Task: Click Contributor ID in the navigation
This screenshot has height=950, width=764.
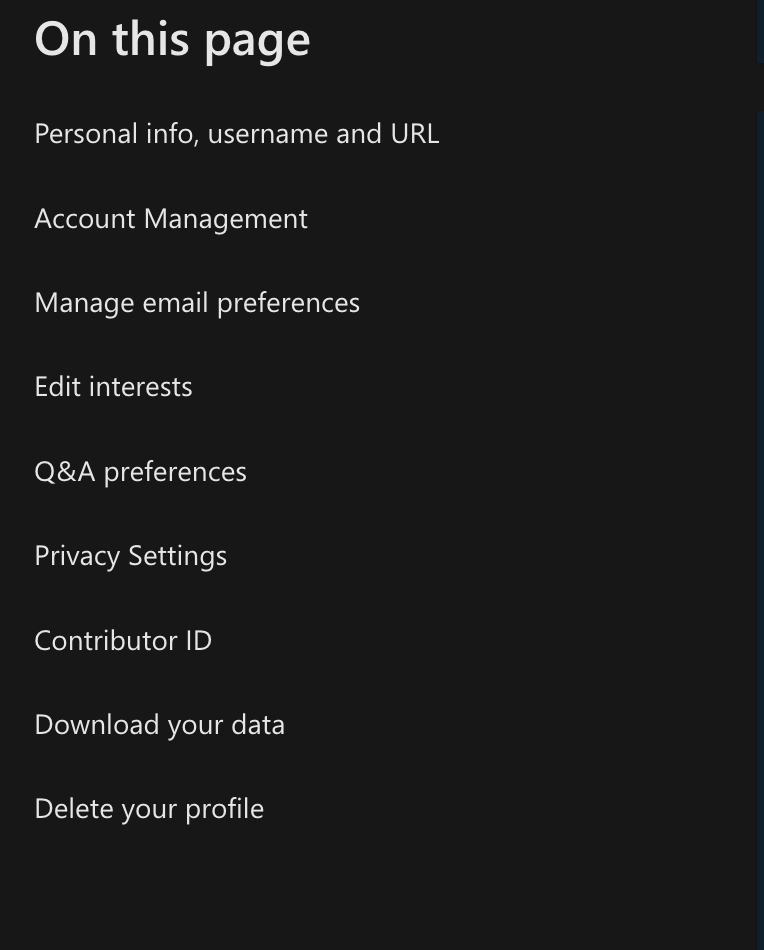Action: click(122, 639)
